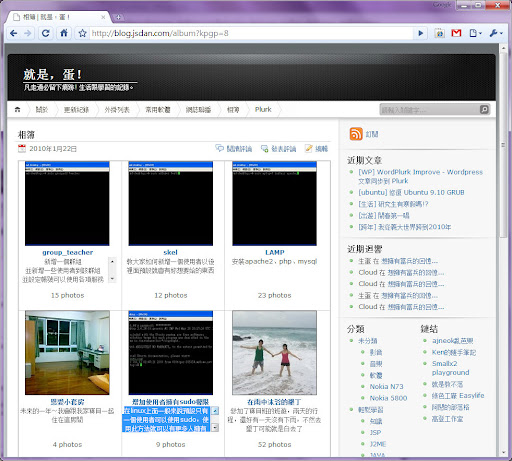
Task: Click the Nokia N73 category link
Action: point(386,387)
